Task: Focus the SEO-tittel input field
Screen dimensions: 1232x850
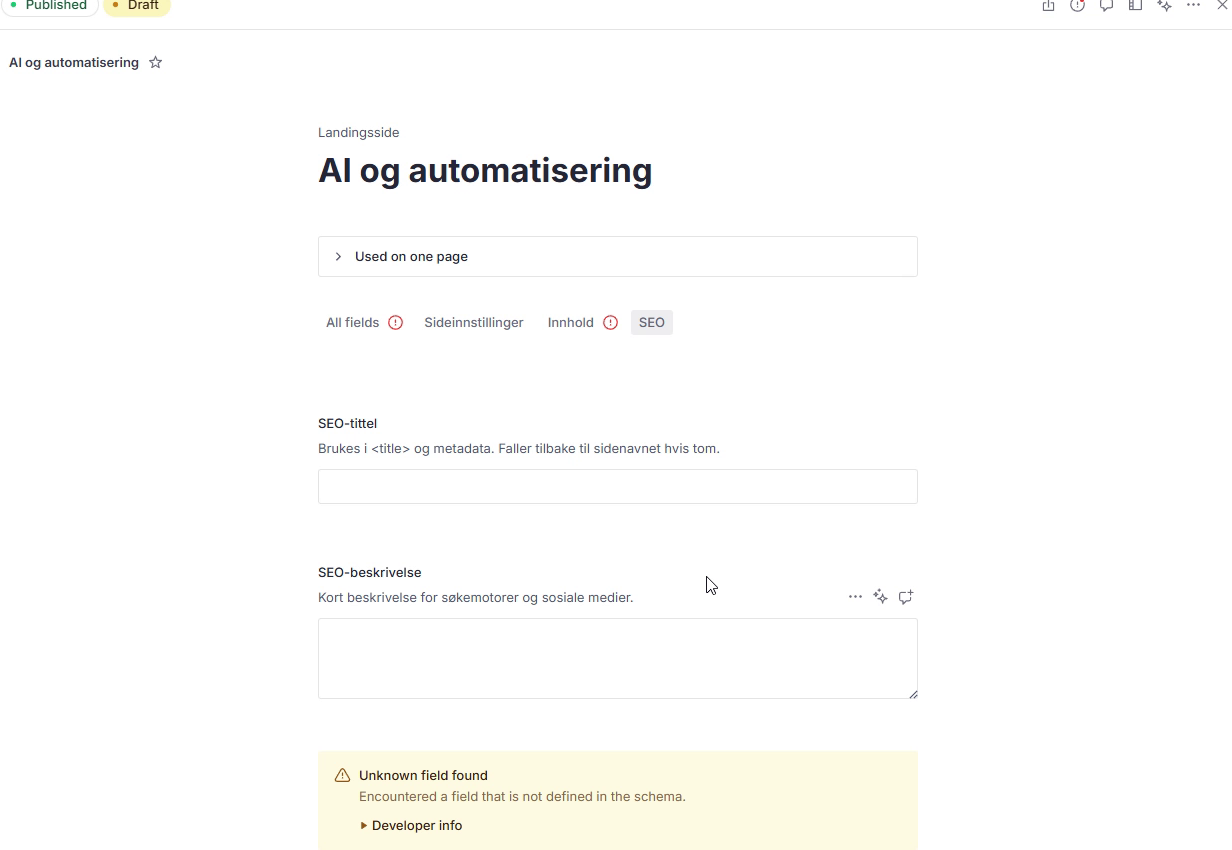Action: pos(617,486)
